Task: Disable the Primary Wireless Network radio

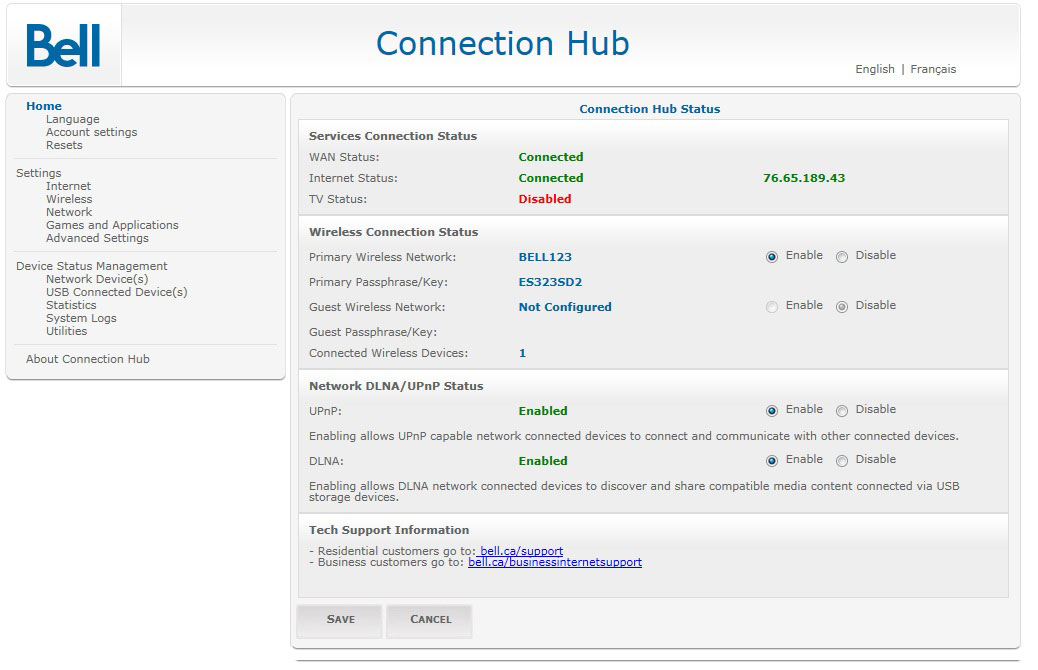Action: coord(842,257)
